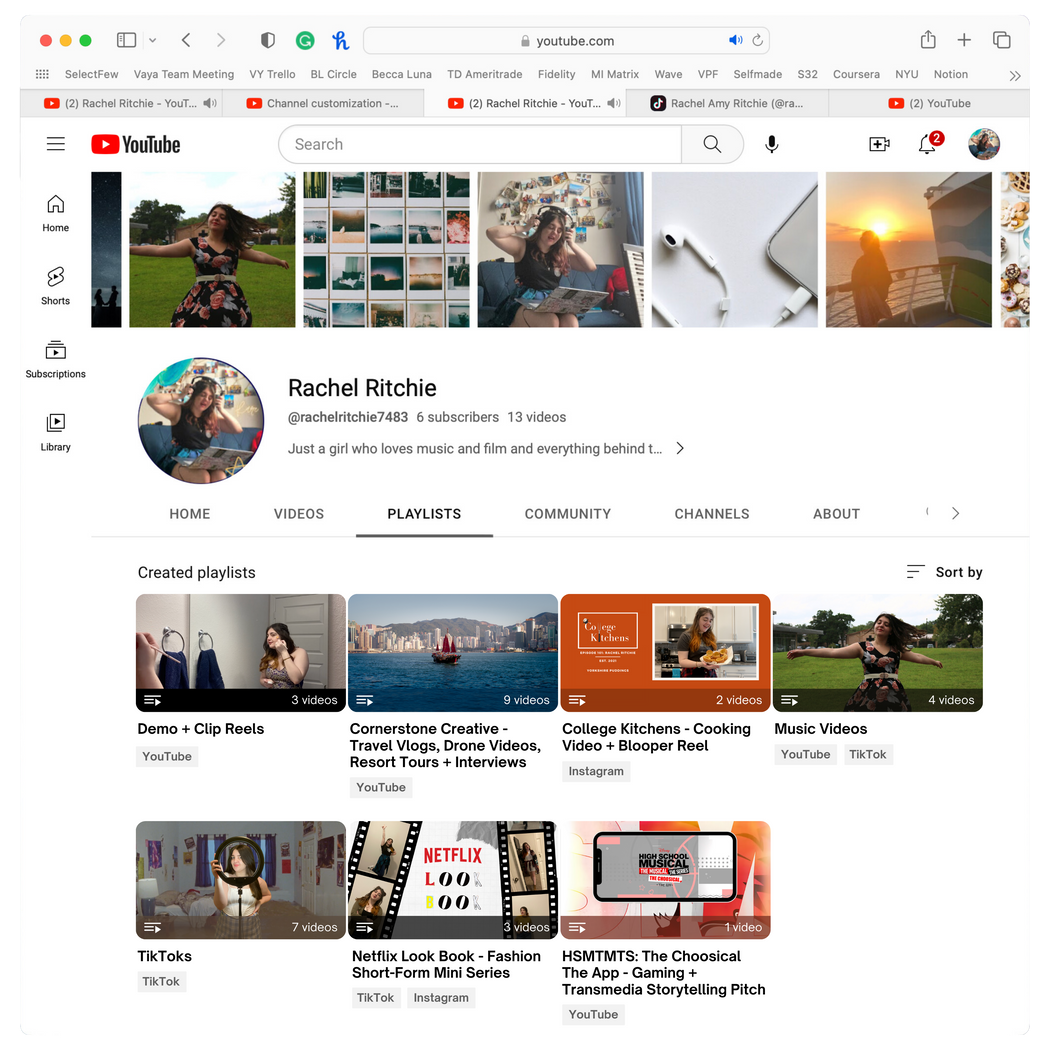Open Subscriptions from the sidebar
The height and width of the screenshot is (1050, 1050).
tap(56, 359)
